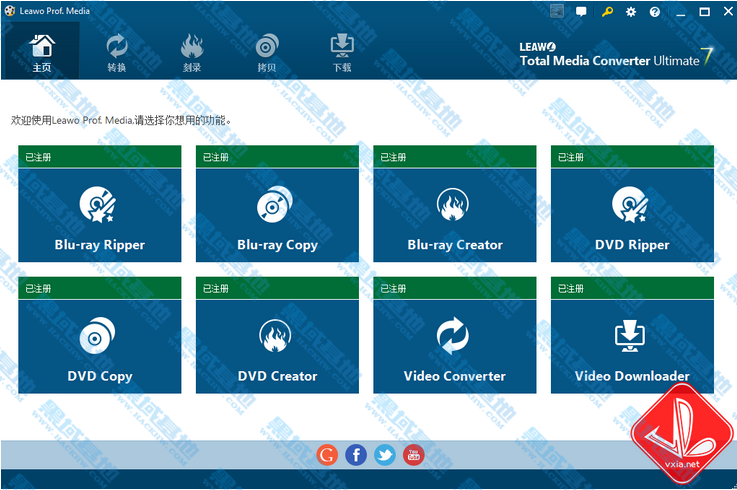Click the 已注册 label above Blu-ray Copy
Image resolution: width=737 pixels, height=490 pixels.
(216, 157)
